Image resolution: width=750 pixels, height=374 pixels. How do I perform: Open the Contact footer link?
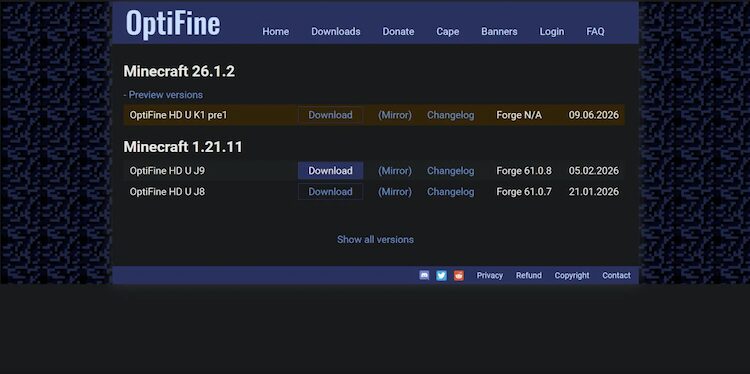click(617, 275)
